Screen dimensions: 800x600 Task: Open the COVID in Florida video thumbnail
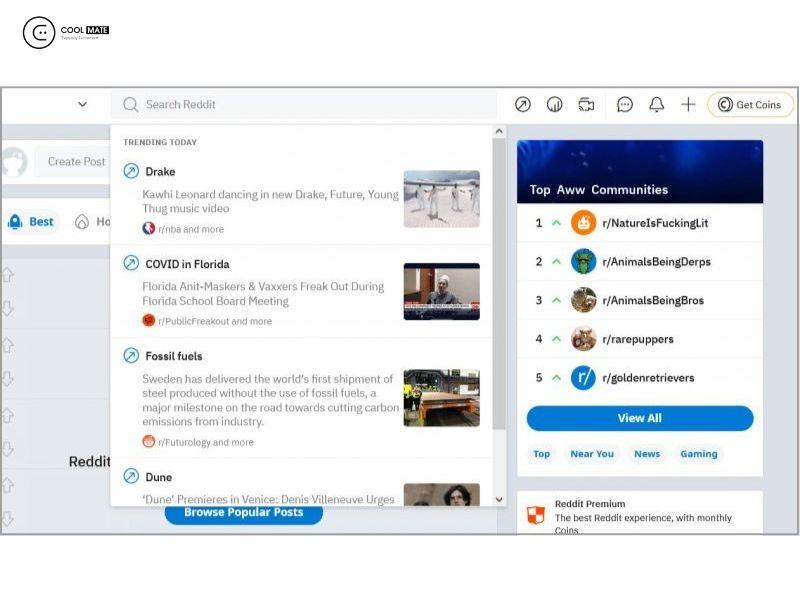tap(441, 291)
